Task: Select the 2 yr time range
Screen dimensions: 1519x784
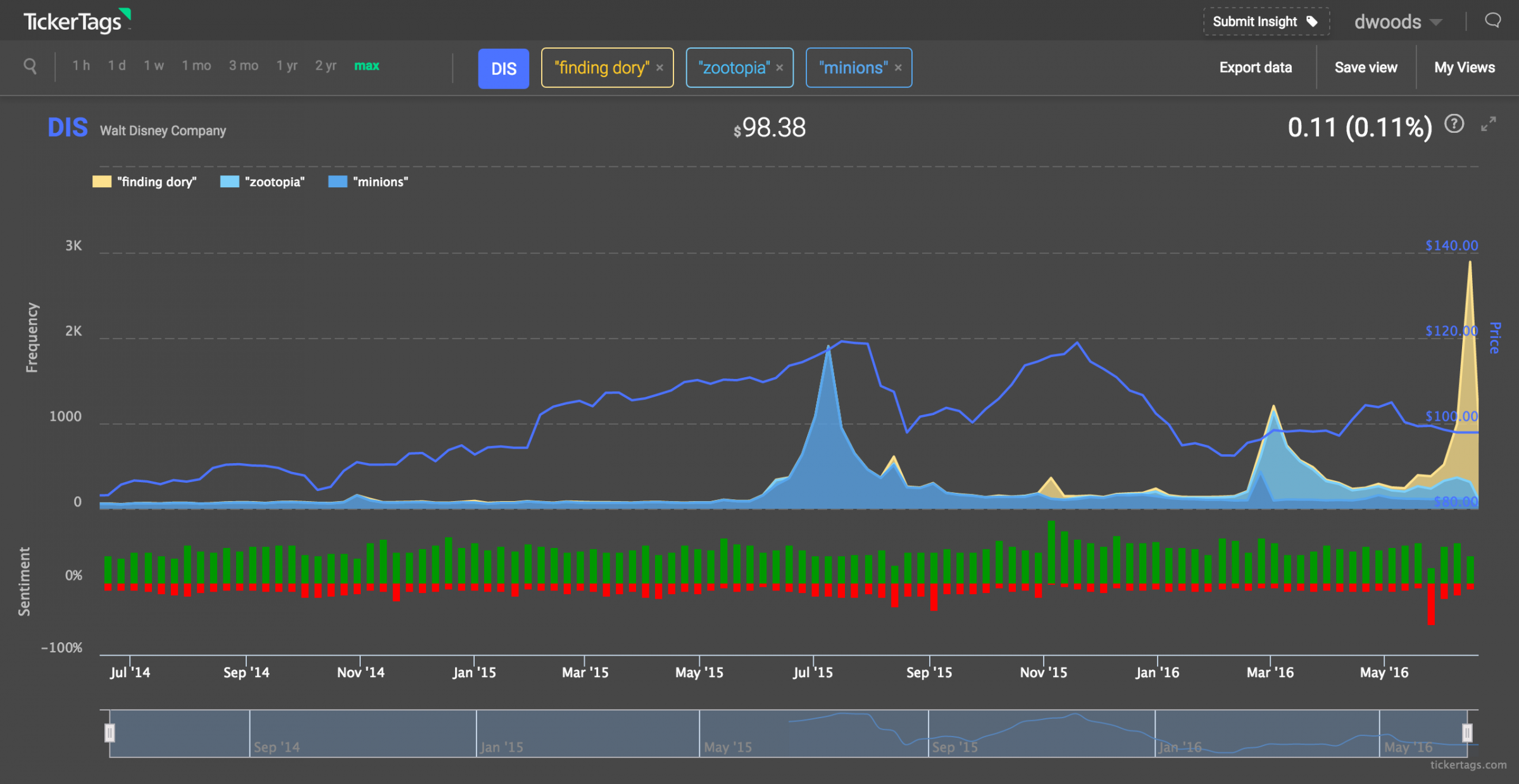Action: [x=326, y=66]
